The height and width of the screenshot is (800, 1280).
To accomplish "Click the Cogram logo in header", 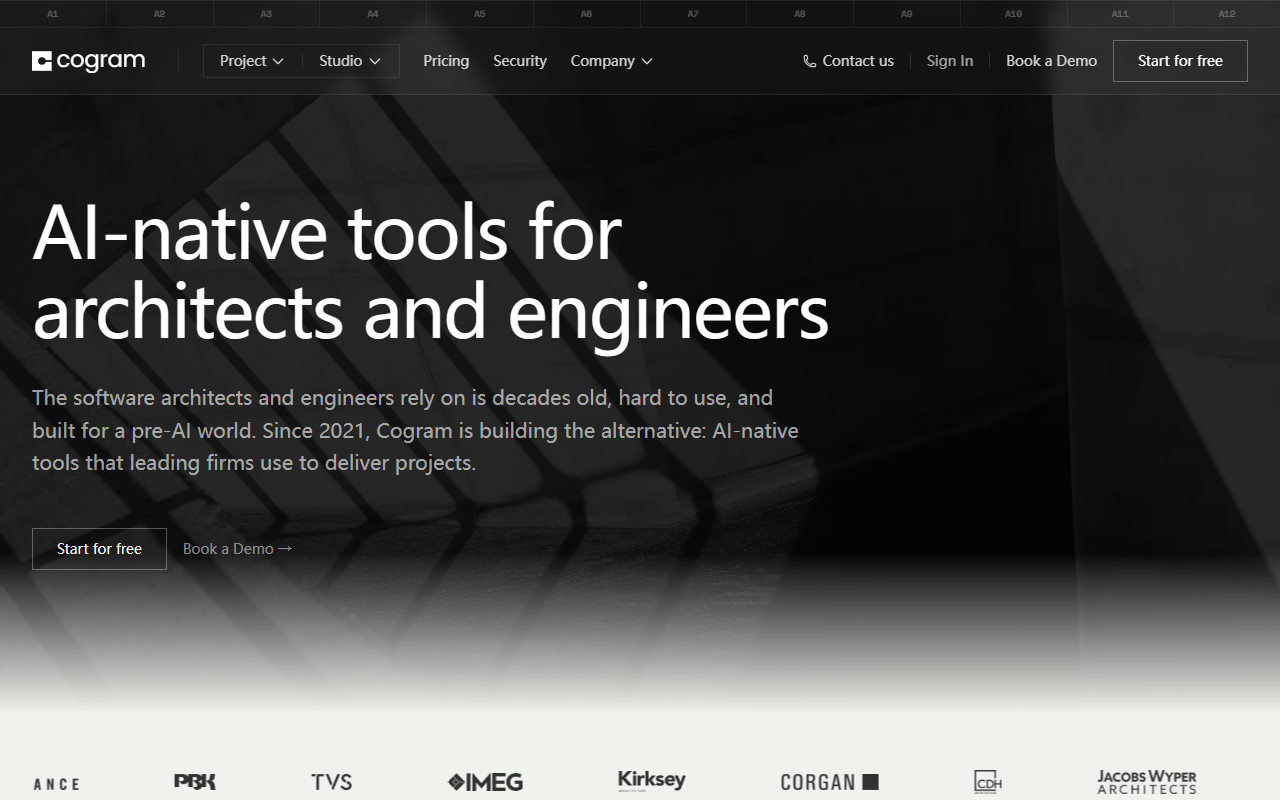I will [88, 61].
